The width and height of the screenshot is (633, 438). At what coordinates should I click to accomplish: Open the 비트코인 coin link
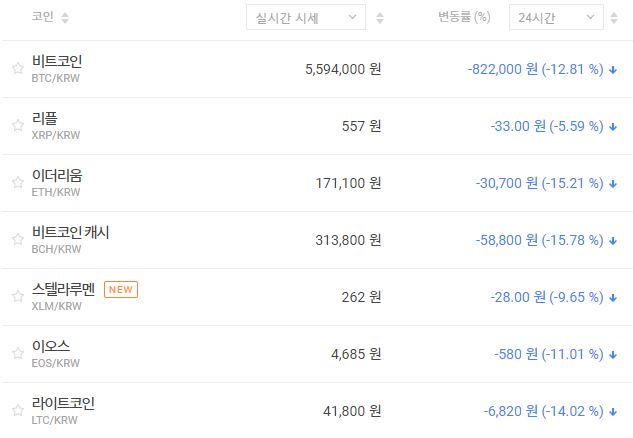[57, 61]
